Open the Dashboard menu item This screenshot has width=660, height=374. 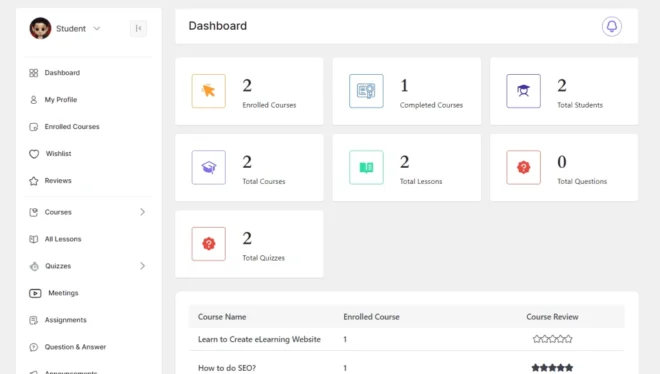[x=62, y=73]
